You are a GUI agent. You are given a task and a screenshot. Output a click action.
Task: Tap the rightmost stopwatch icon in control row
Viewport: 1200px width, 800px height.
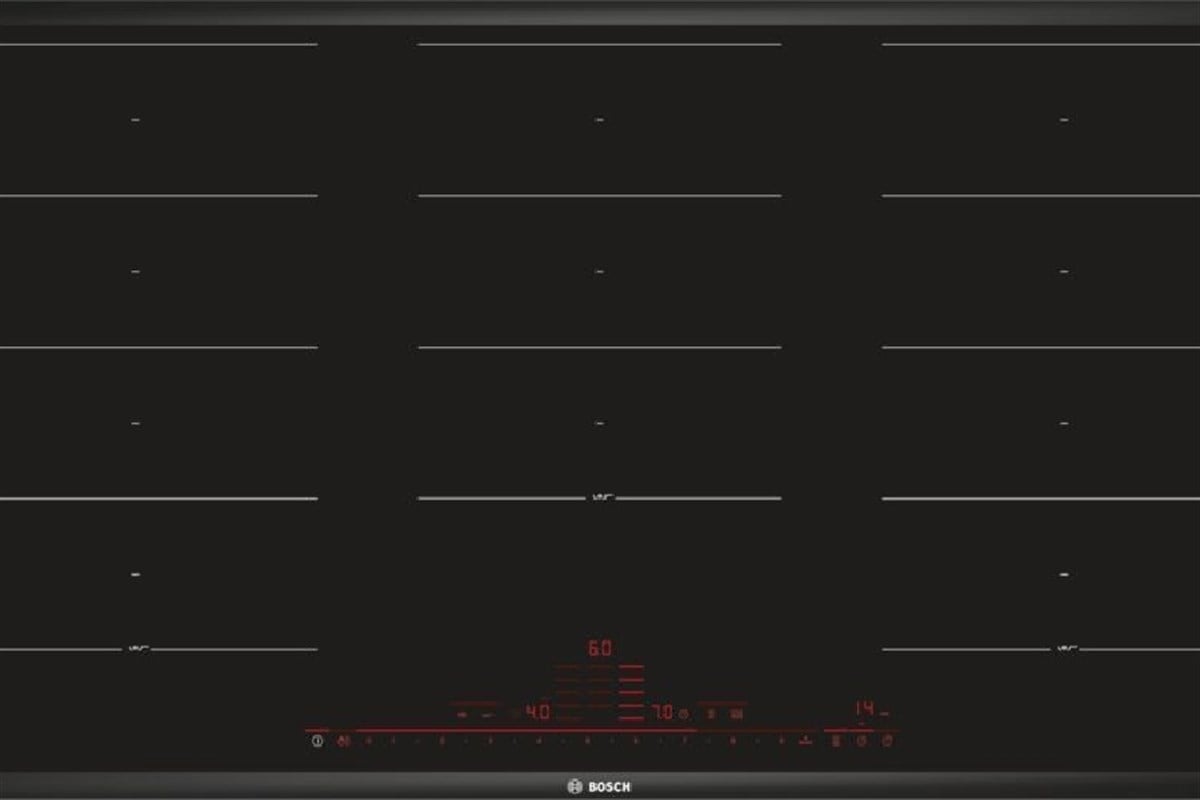tap(885, 741)
